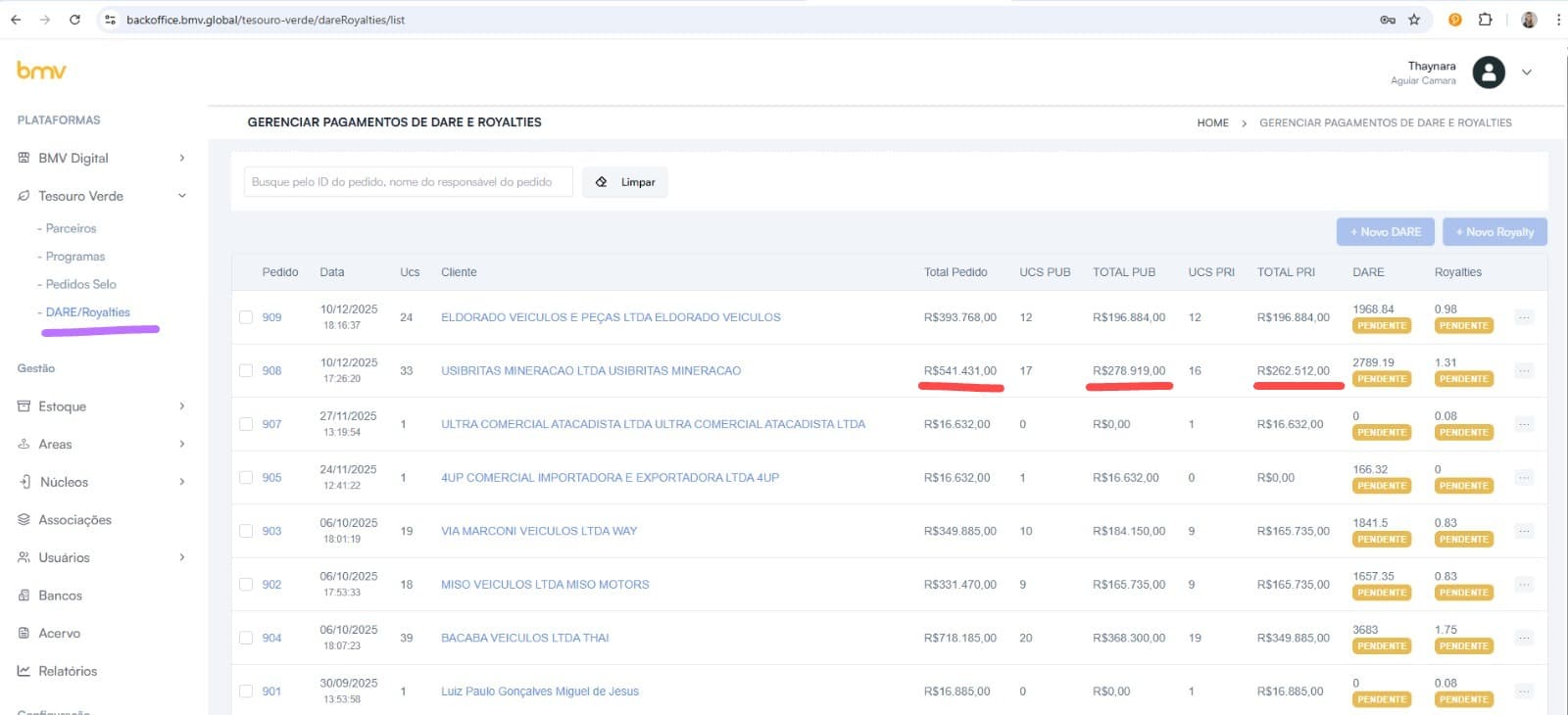Open saved passwords key icon
Viewport: 1568px width, 715px height.
pyautogui.click(x=1388, y=20)
